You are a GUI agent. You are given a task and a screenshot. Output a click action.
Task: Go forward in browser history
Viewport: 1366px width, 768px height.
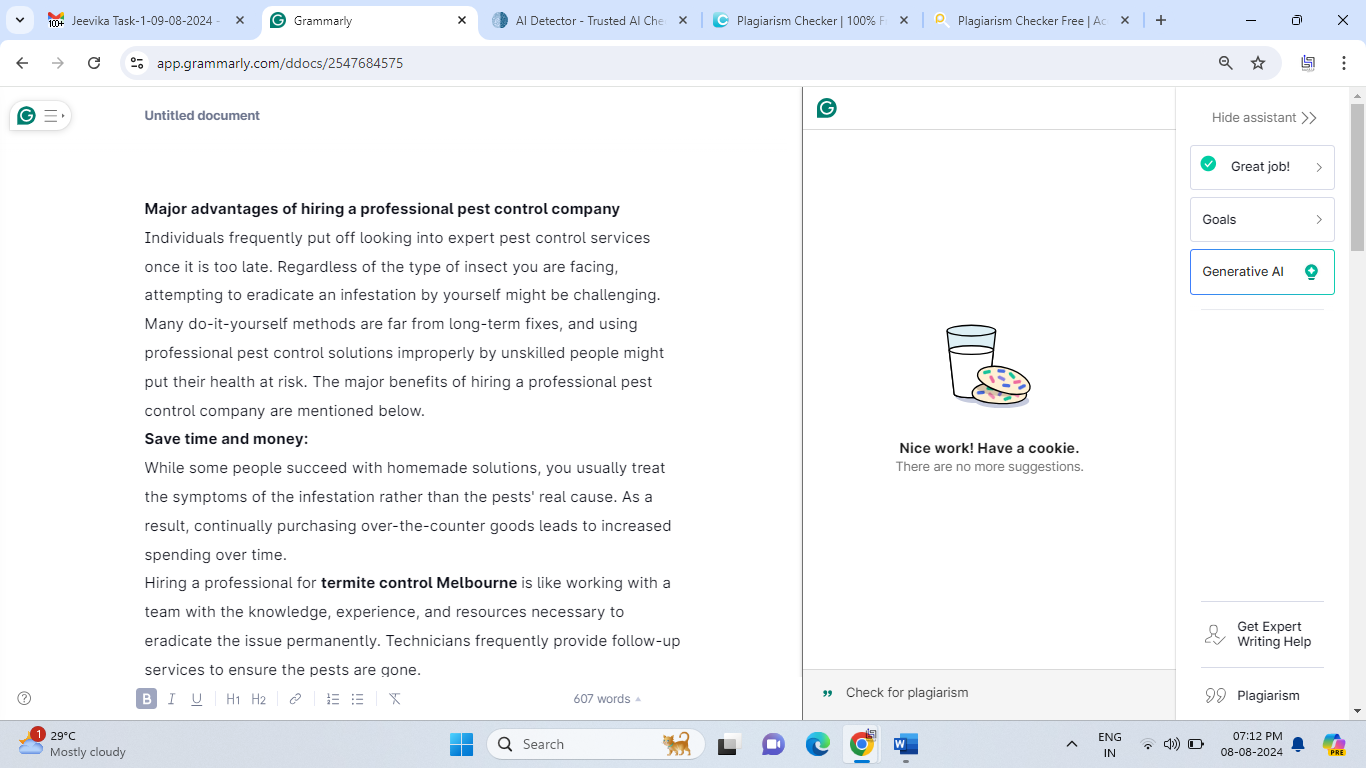(x=58, y=63)
